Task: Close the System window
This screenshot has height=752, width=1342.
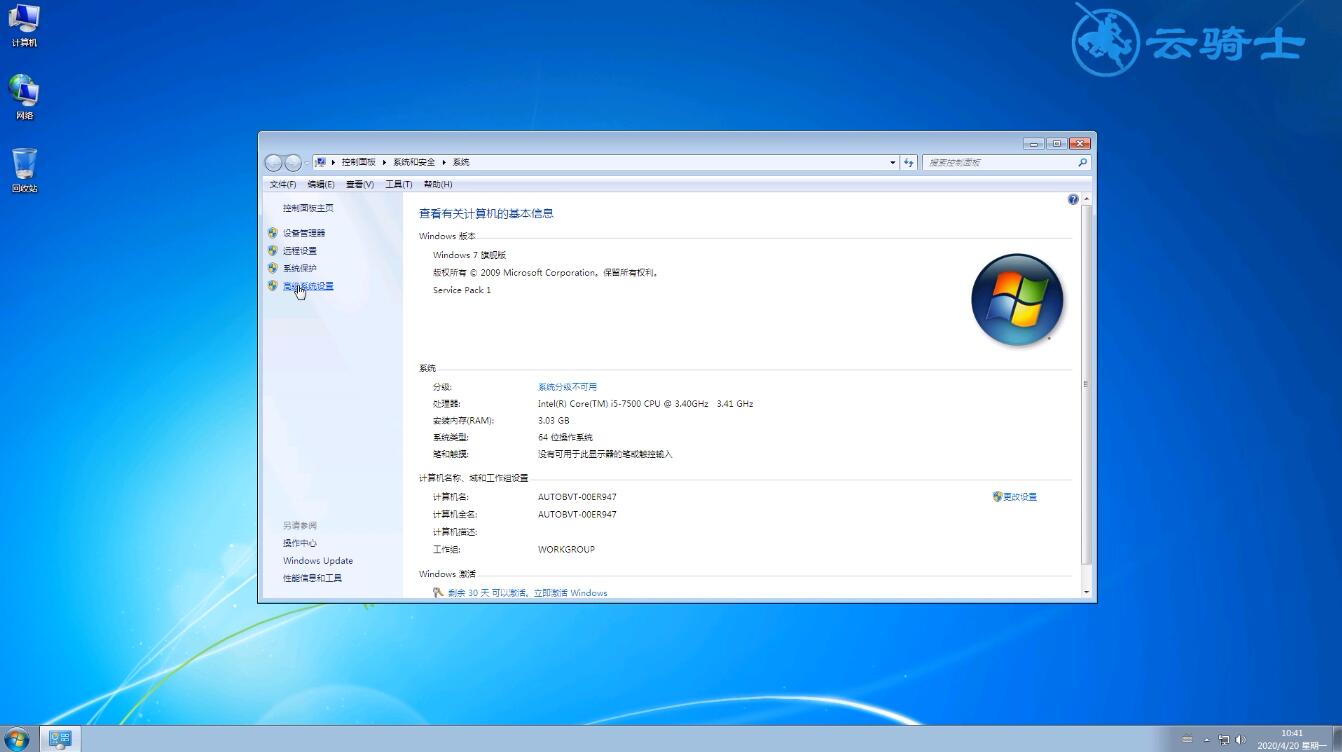Action: coord(1079,143)
